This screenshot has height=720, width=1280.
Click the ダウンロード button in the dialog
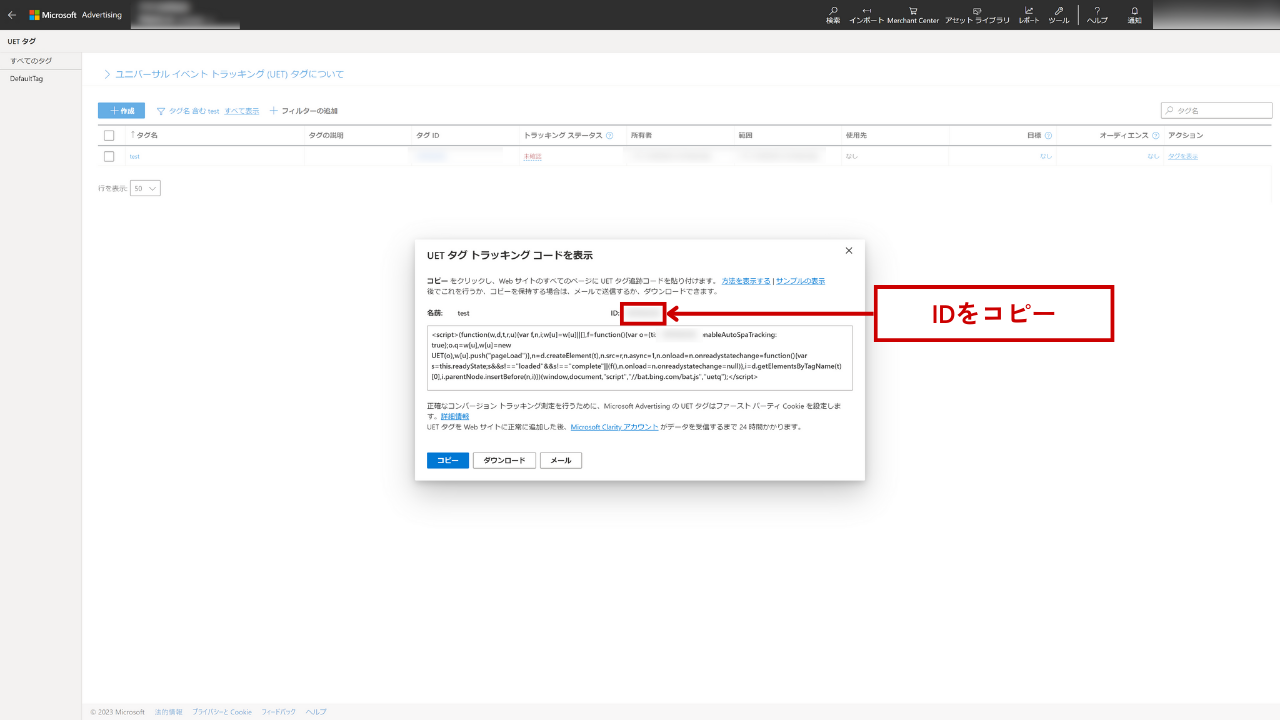point(504,460)
